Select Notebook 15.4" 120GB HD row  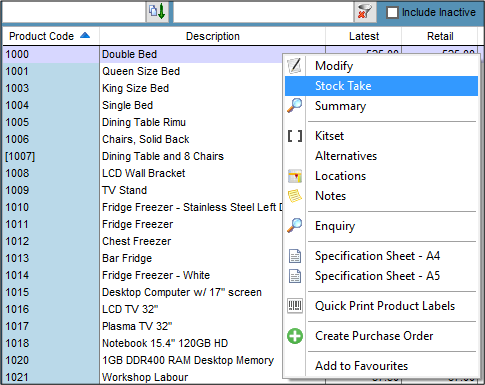[142, 343]
